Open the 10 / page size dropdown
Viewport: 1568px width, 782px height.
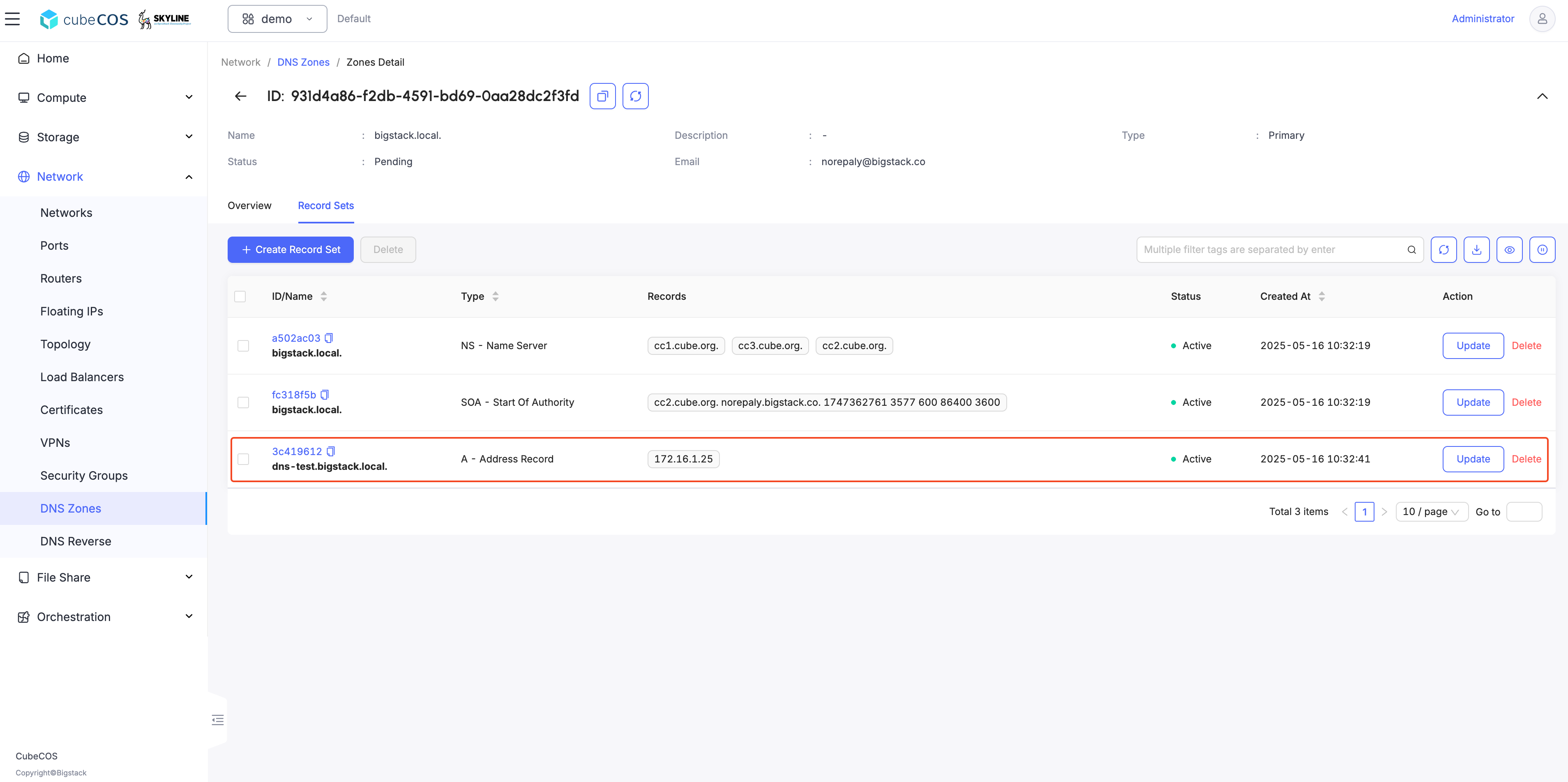1431,512
